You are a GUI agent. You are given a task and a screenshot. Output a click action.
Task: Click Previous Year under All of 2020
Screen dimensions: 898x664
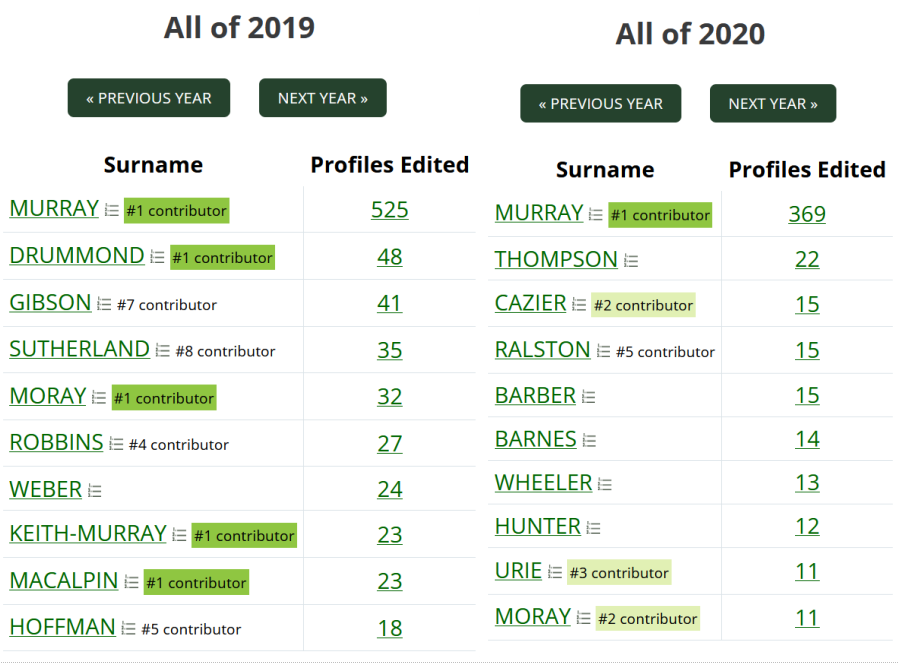pos(601,104)
